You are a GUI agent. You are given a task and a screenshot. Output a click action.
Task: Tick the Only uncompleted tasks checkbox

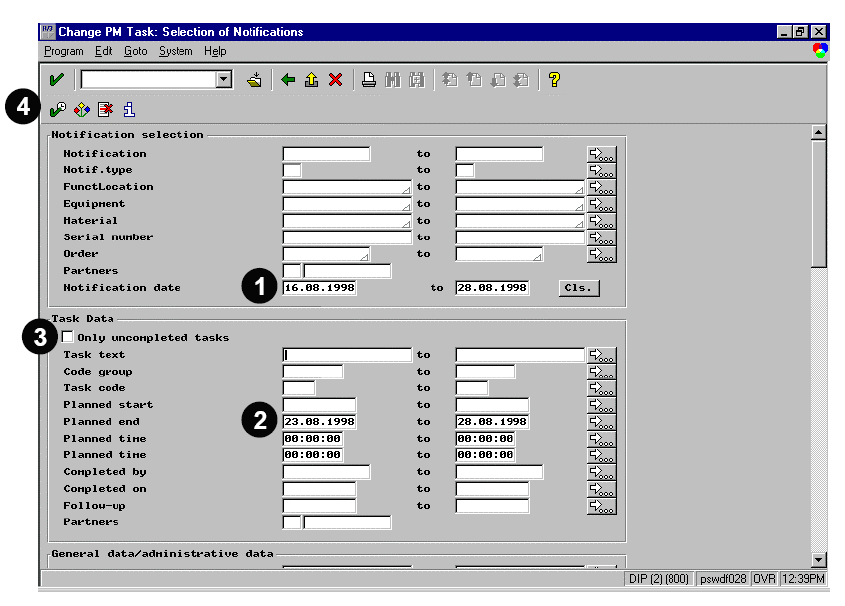[x=67, y=337]
